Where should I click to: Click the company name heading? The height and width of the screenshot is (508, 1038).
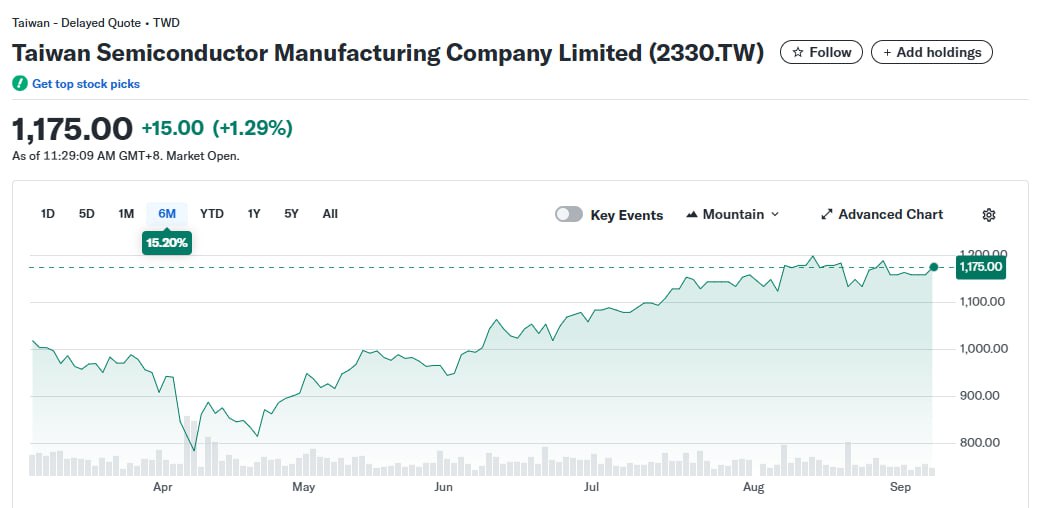(x=388, y=53)
